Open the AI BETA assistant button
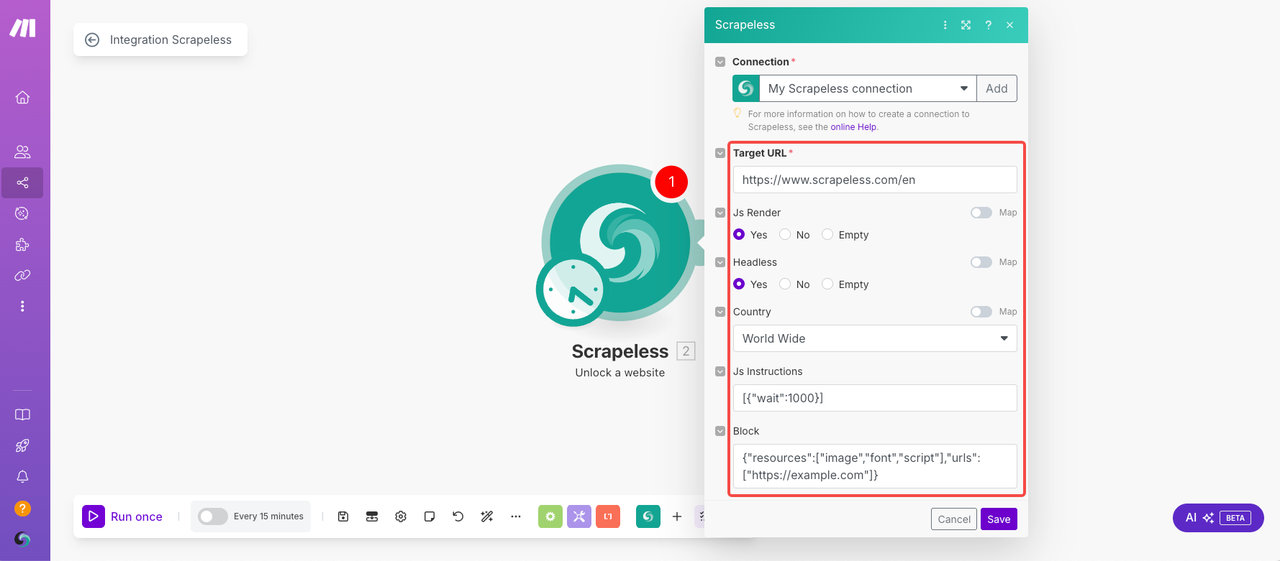This screenshot has height=561, width=1280. tap(1218, 517)
